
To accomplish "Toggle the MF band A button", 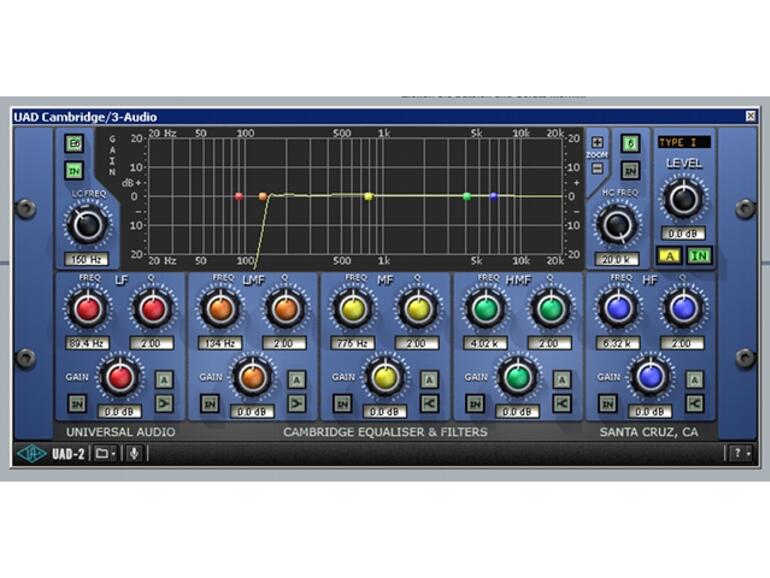I will [429, 380].
